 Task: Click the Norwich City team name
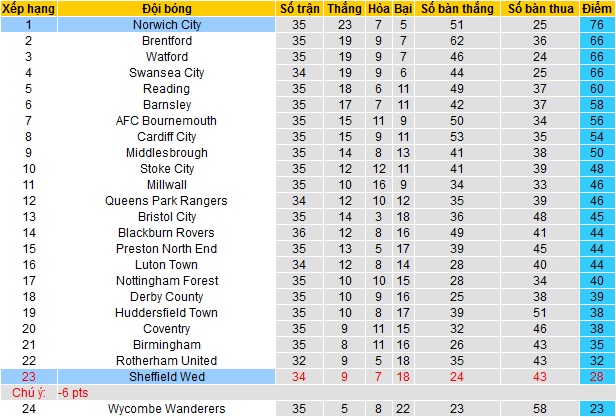click(166, 24)
